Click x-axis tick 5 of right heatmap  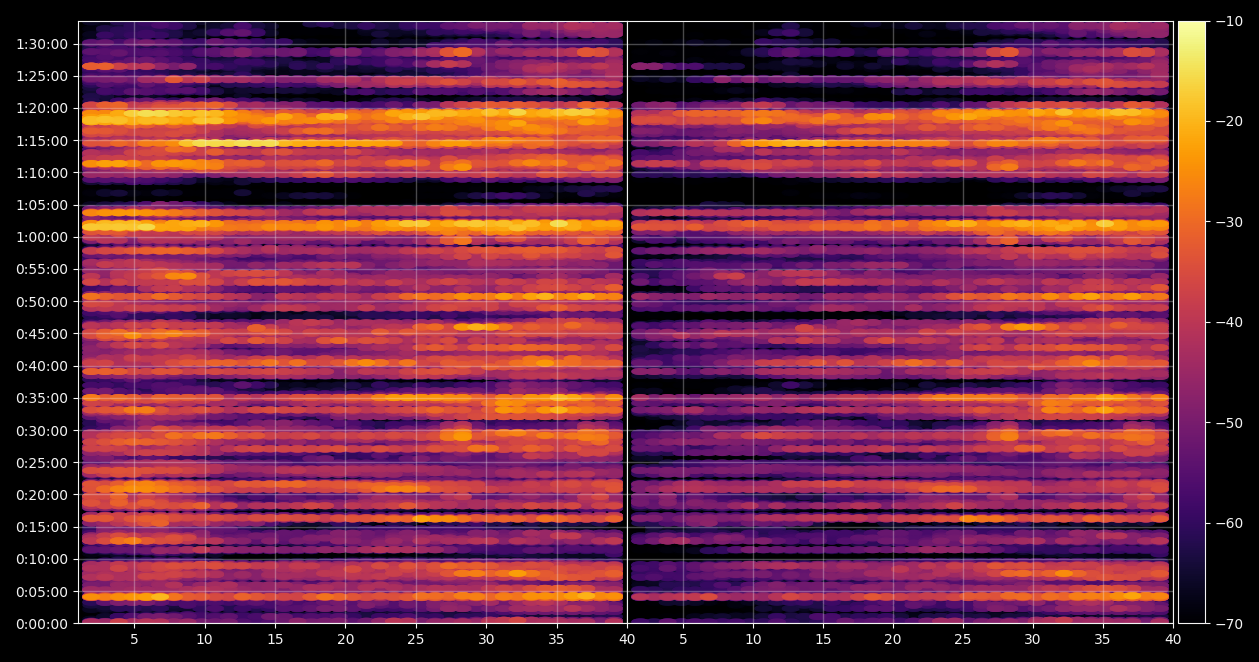[x=683, y=640]
